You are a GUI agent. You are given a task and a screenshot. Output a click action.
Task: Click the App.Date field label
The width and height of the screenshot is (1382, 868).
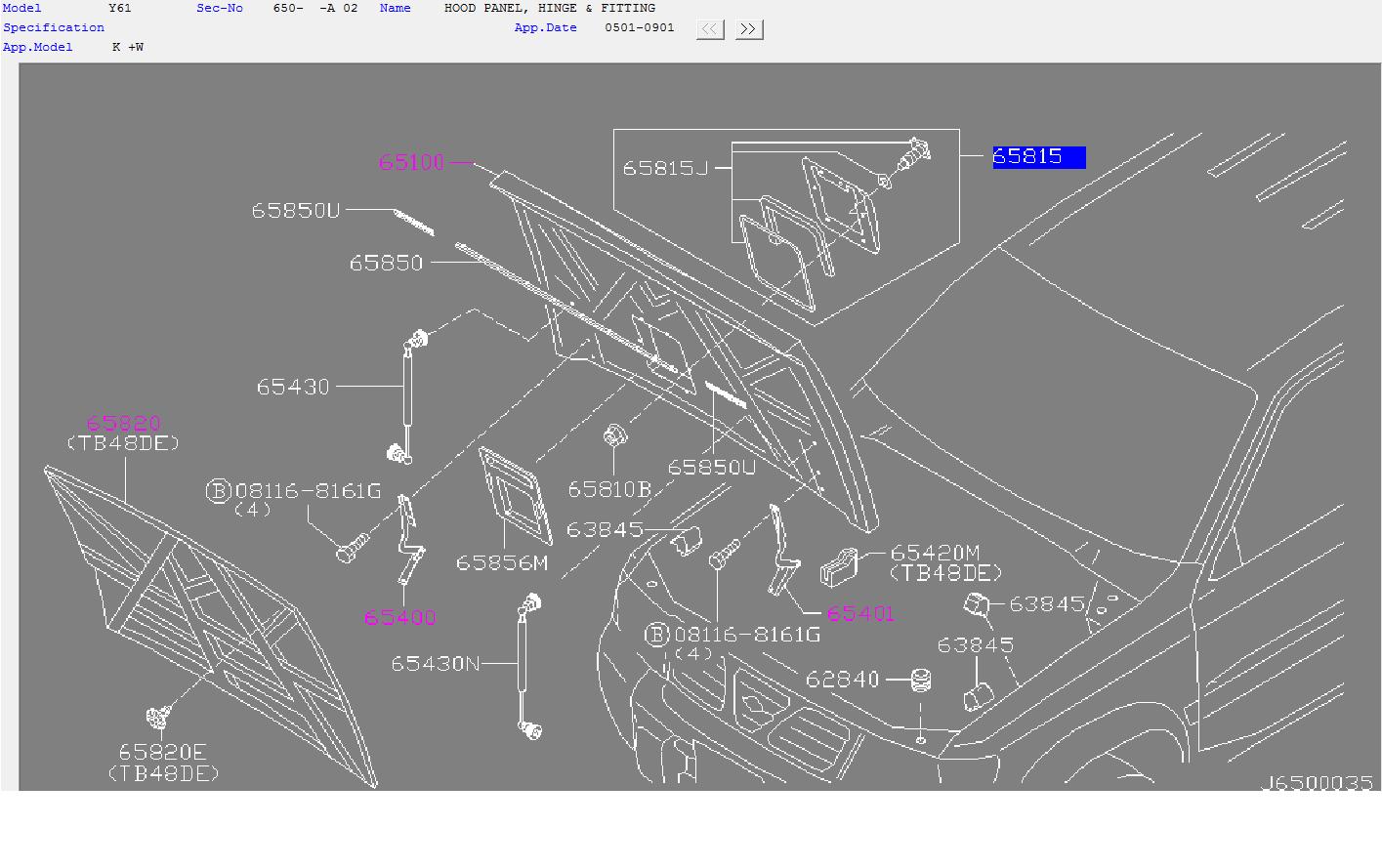tap(546, 27)
